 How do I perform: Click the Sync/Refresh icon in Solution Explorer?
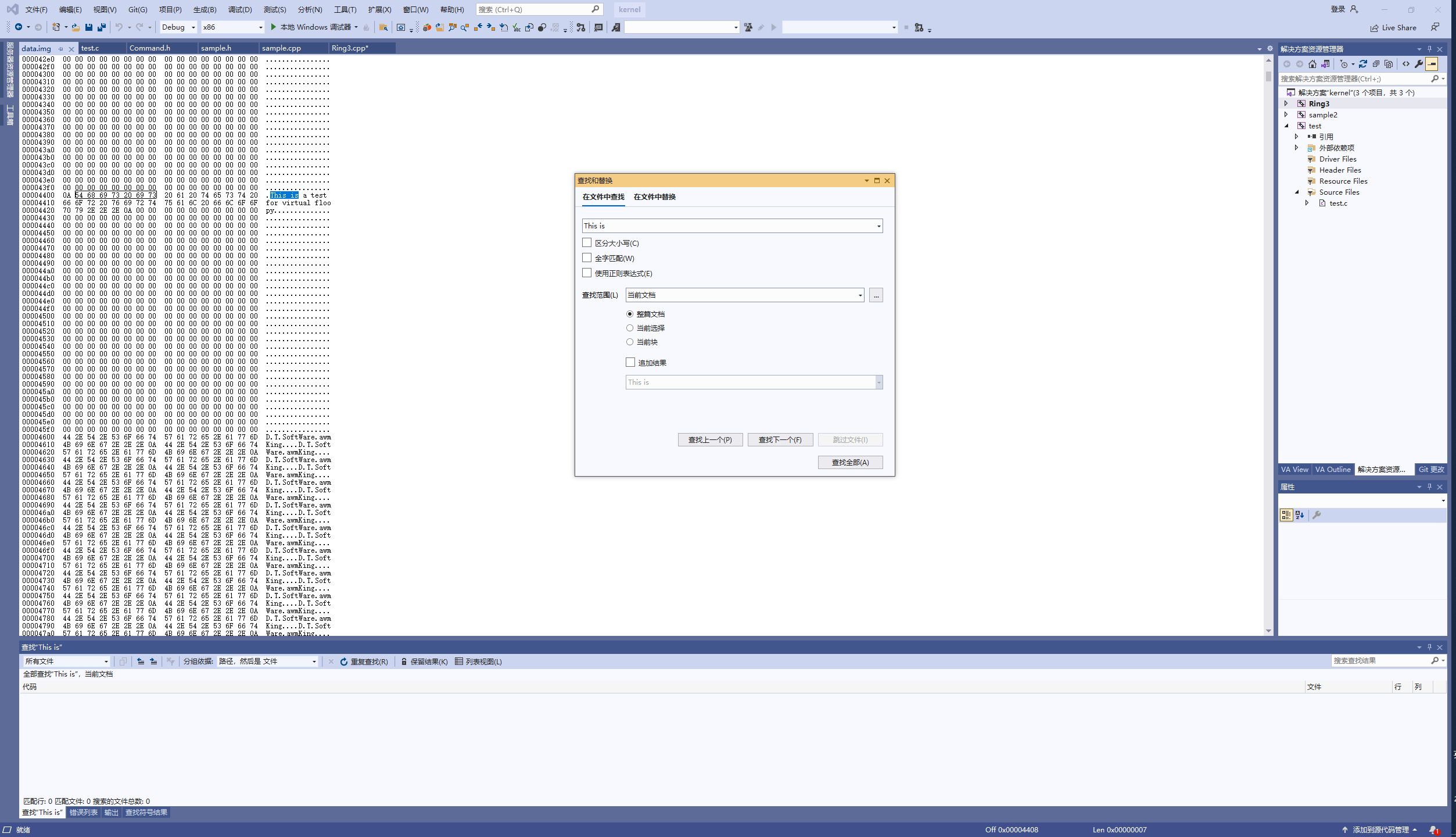1362,64
